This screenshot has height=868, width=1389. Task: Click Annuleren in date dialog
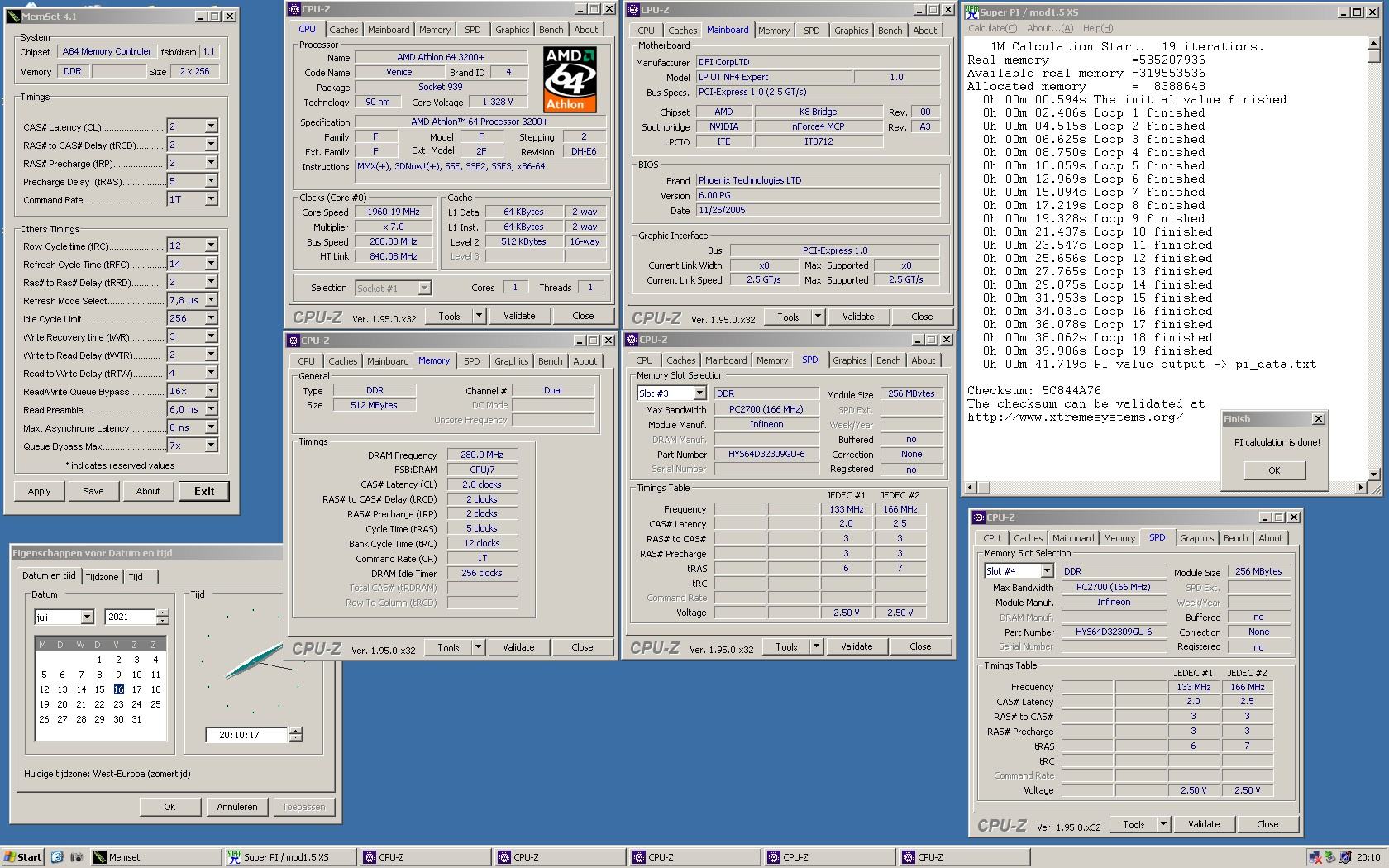tap(237, 807)
